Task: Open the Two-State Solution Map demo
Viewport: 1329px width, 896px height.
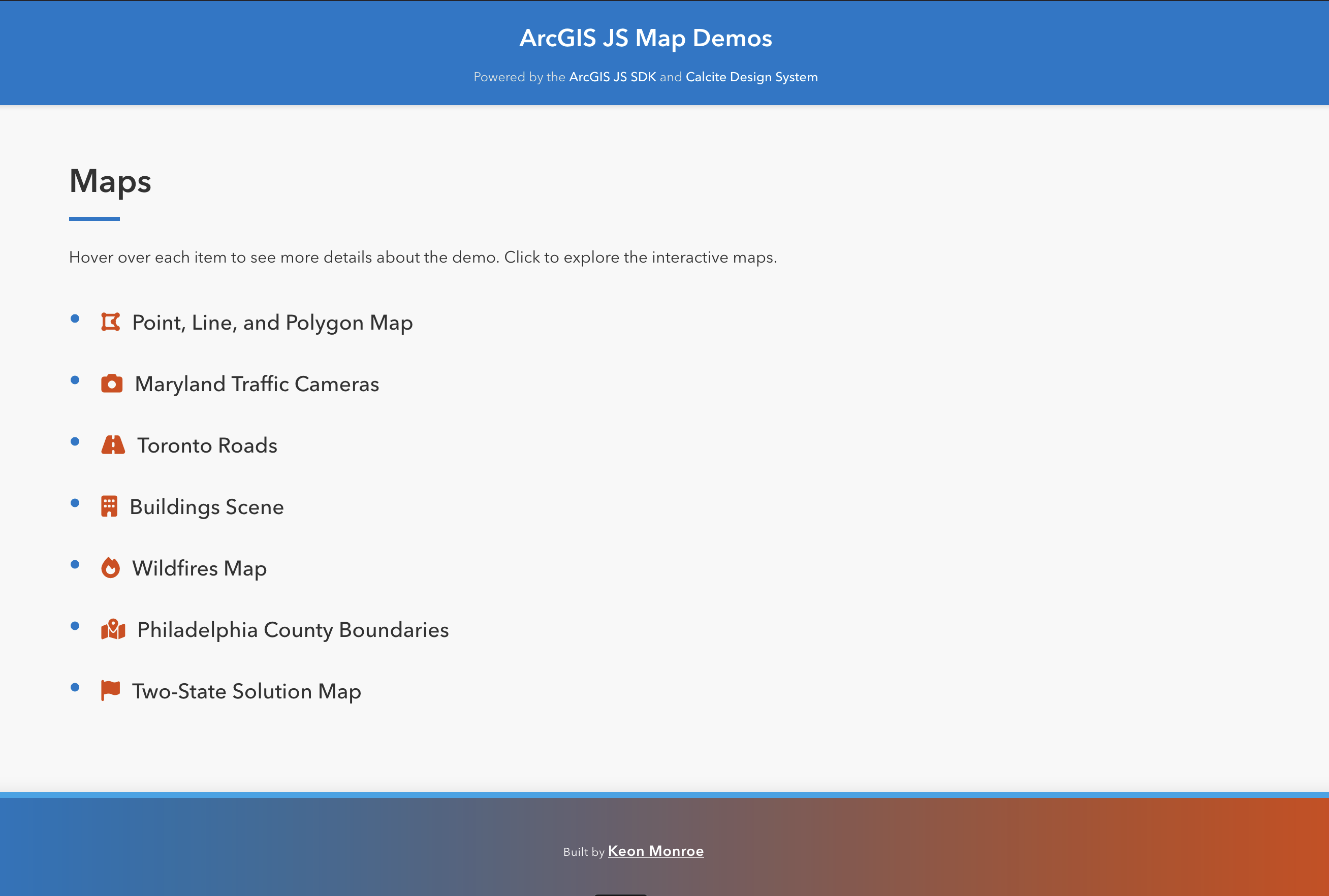Action: (246, 691)
